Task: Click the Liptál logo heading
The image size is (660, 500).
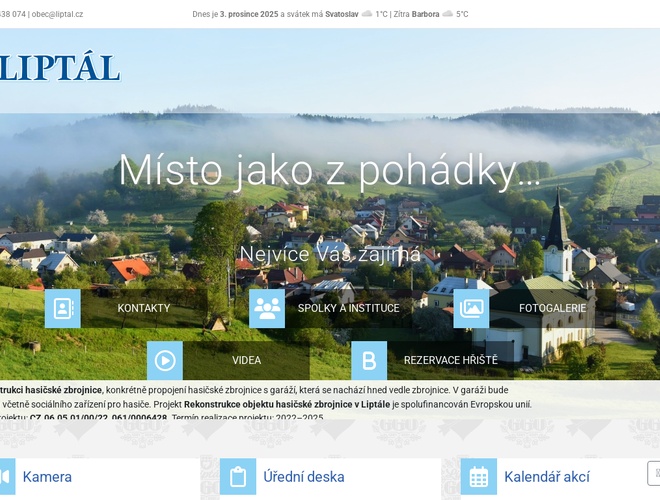Action: click(x=60, y=67)
